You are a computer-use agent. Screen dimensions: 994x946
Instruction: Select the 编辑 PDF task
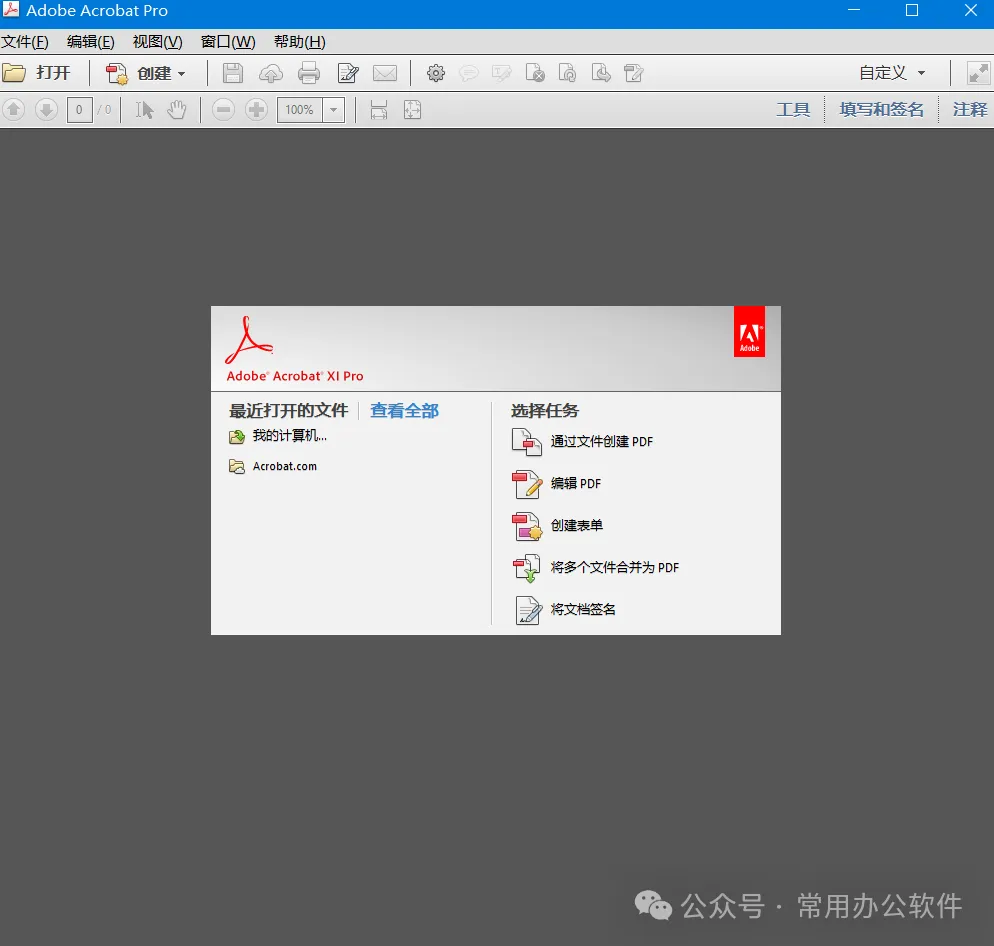[x=557, y=484]
